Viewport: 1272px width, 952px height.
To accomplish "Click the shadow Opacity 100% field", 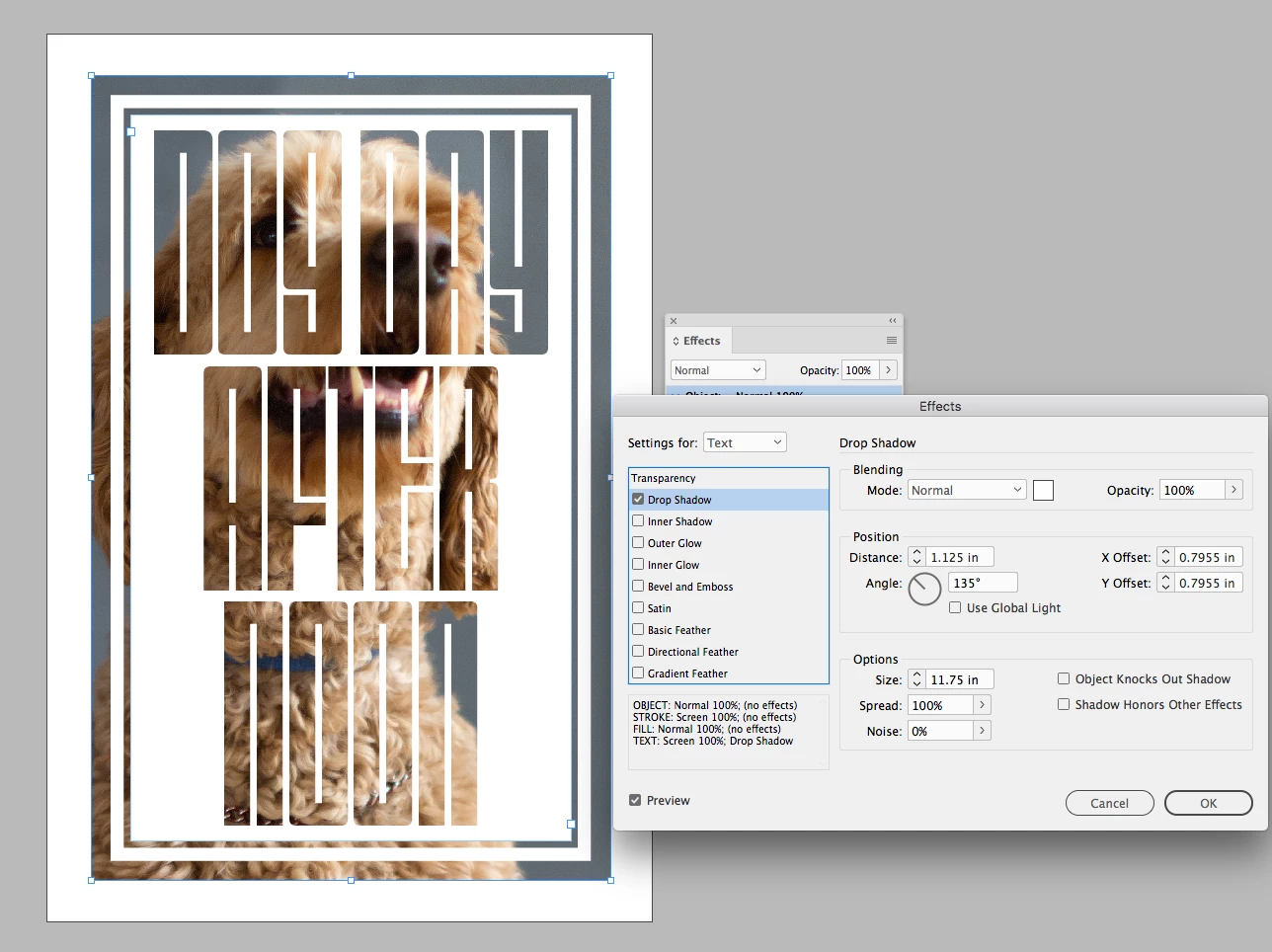I will click(1192, 491).
